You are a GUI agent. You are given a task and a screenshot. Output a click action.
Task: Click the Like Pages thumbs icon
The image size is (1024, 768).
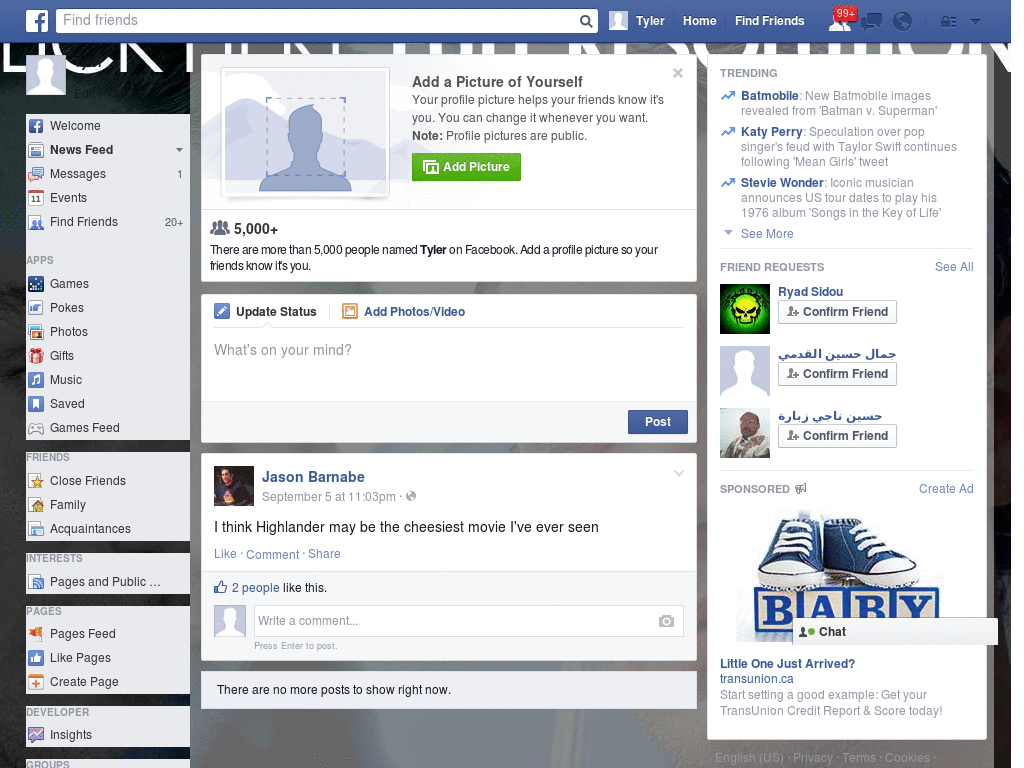(36, 658)
